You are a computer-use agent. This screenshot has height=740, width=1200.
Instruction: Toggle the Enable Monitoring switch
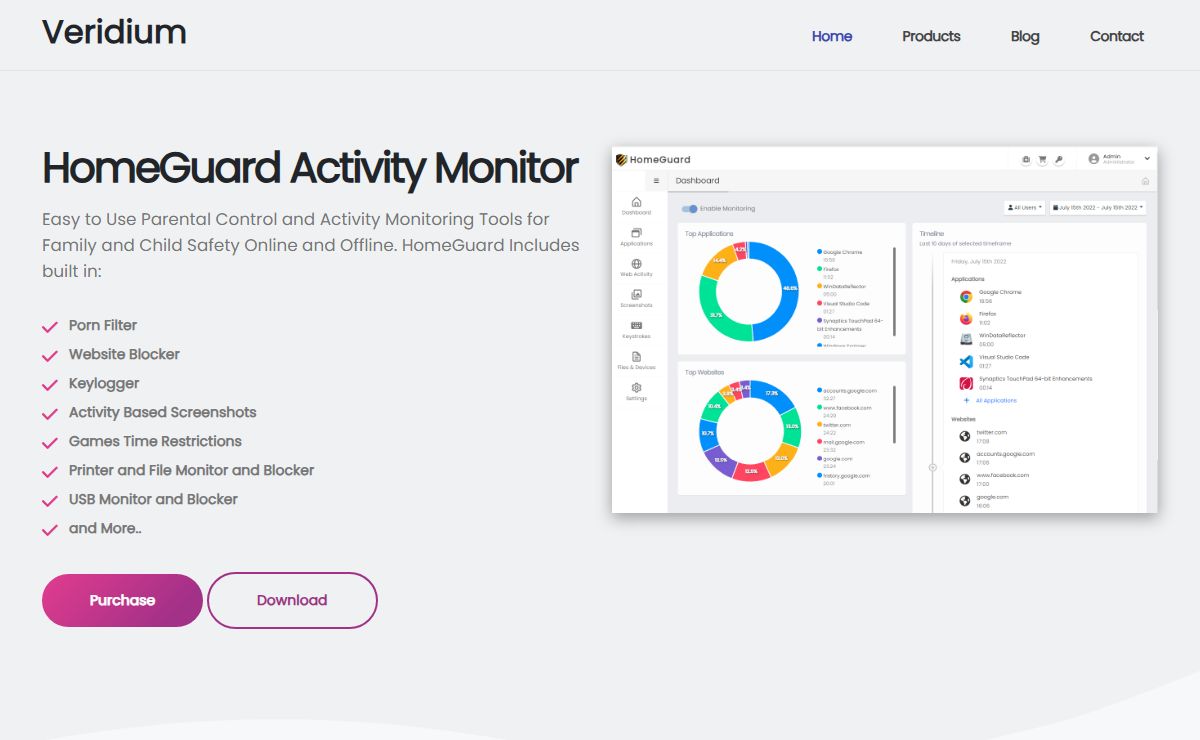pyautogui.click(x=689, y=209)
